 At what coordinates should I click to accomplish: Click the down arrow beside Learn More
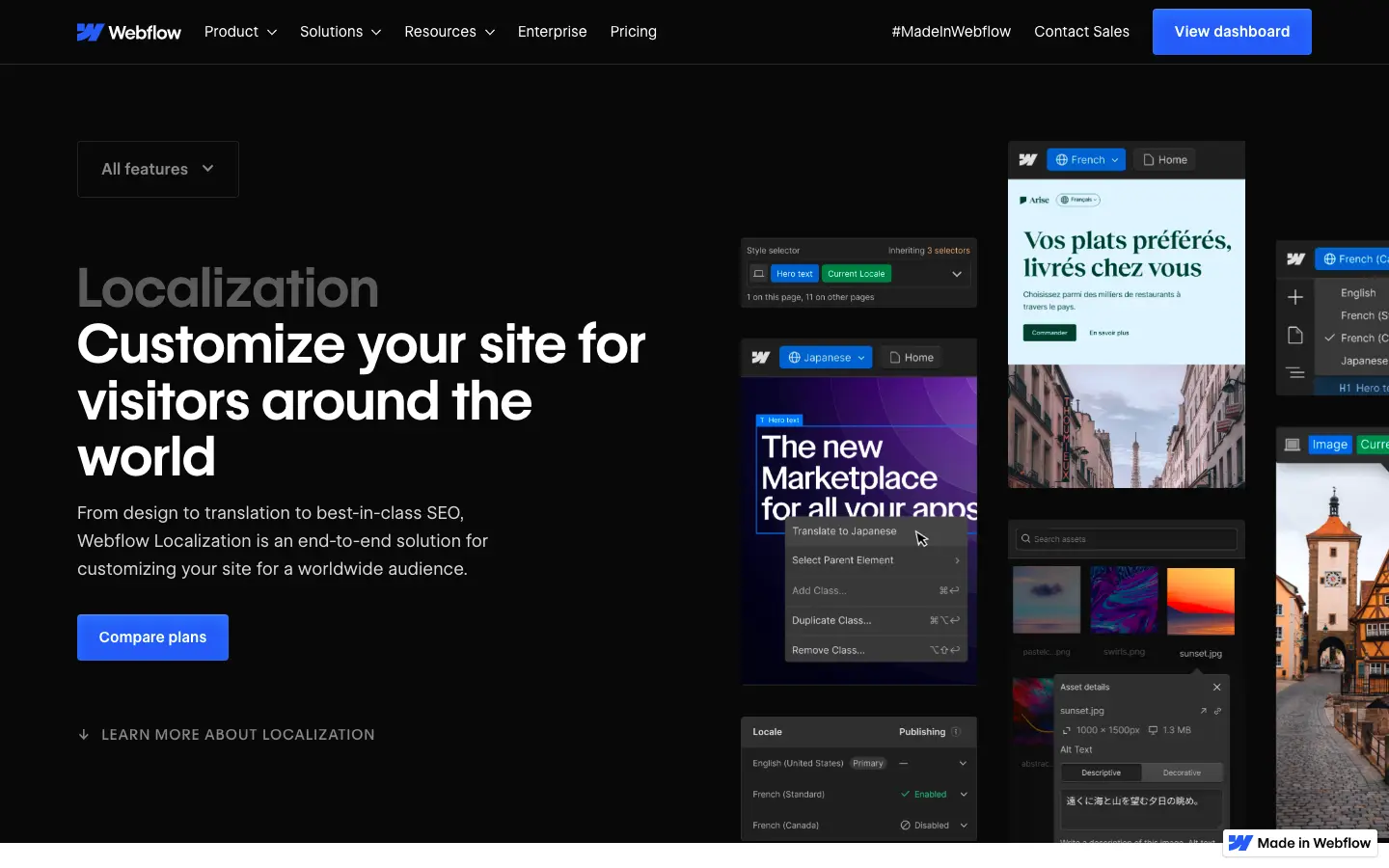click(x=84, y=735)
